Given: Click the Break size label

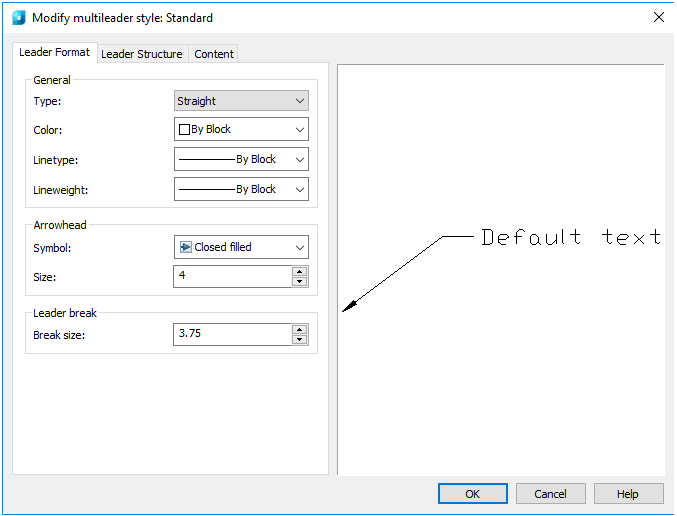Looking at the screenshot, I should click(x=59, y=335).
